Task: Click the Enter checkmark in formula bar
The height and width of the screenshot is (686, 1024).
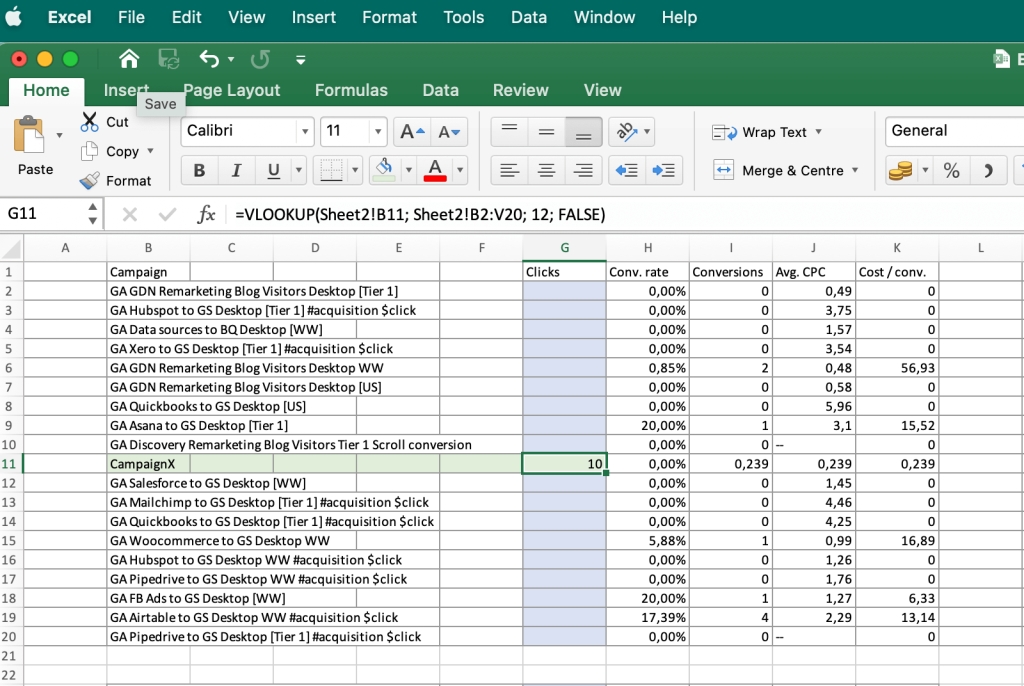Action: [x=167, y=214]
